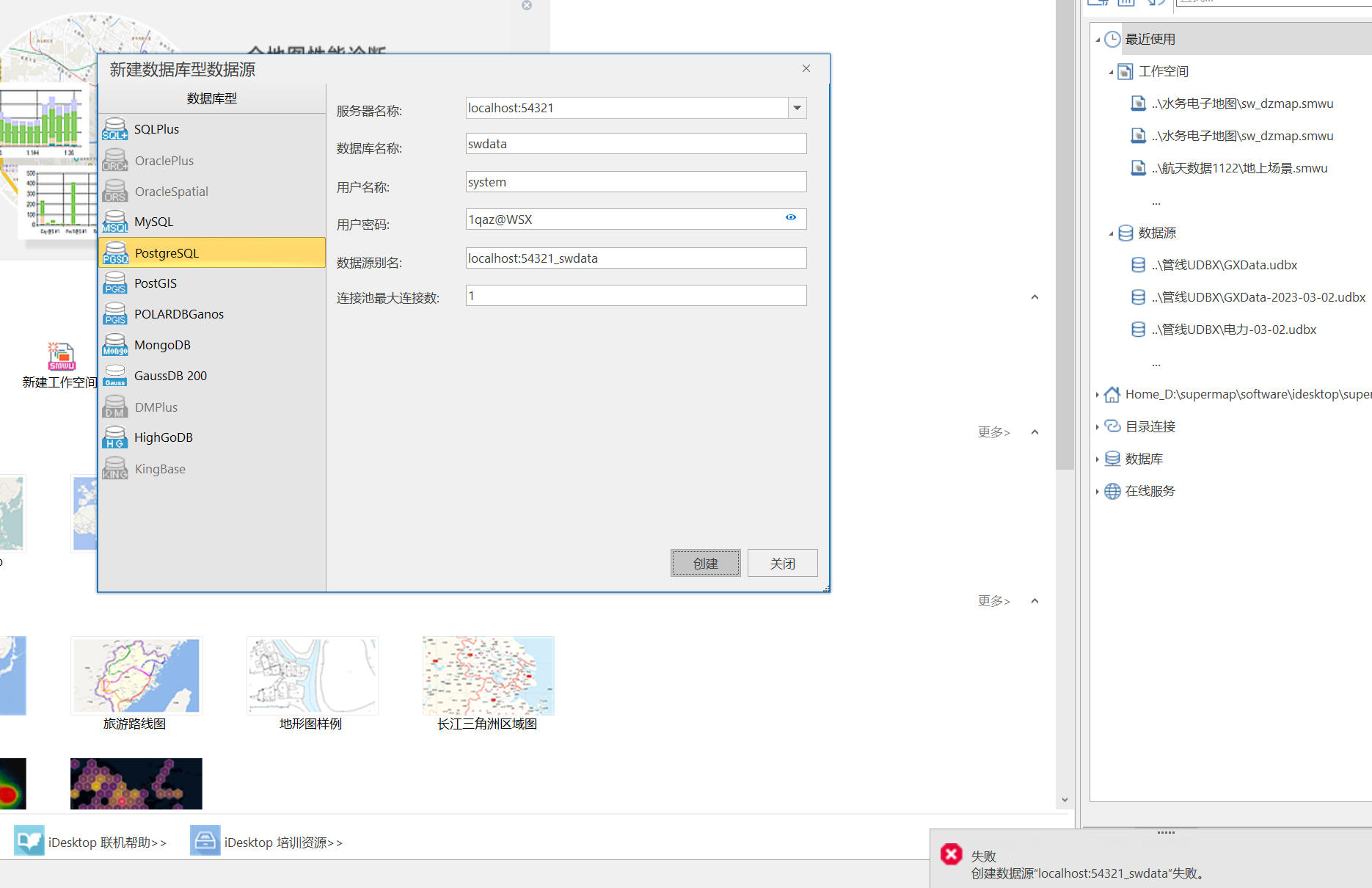Viewport: 1372px width, 888px height.
Task: Select HighGoDB database type
Action: click(x=211, y=437)
